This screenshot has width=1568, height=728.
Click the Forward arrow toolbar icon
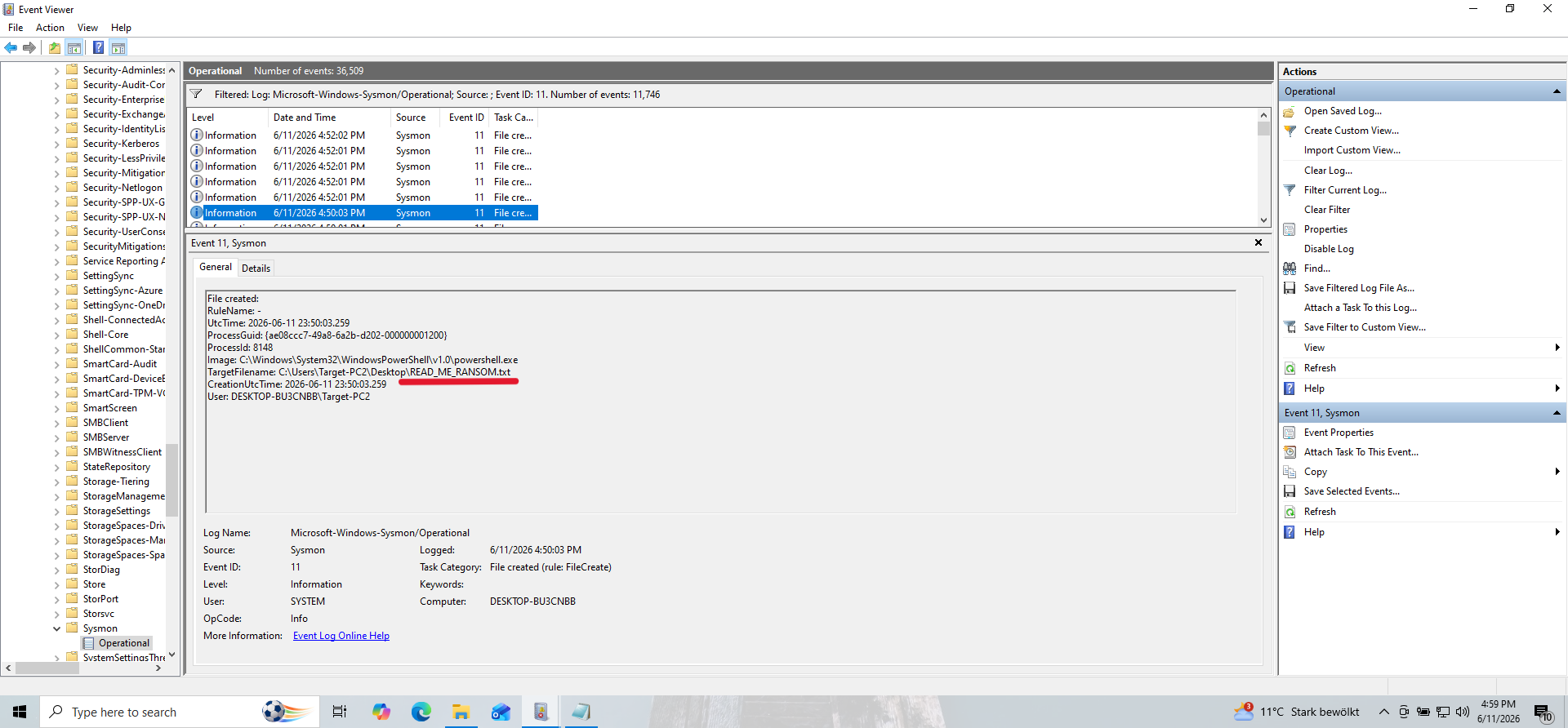[29, 48]
